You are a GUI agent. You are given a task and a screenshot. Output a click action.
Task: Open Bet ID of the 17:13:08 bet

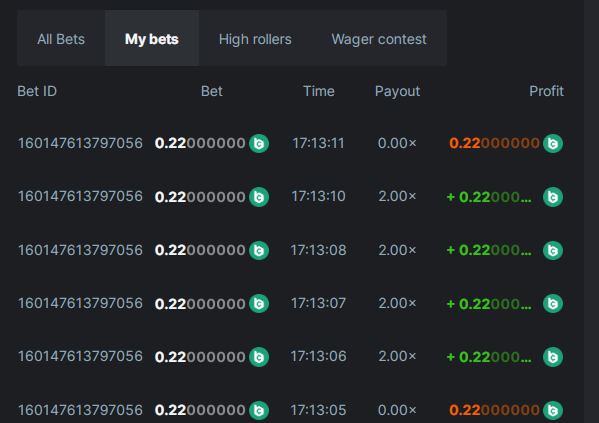pos(80,250)
